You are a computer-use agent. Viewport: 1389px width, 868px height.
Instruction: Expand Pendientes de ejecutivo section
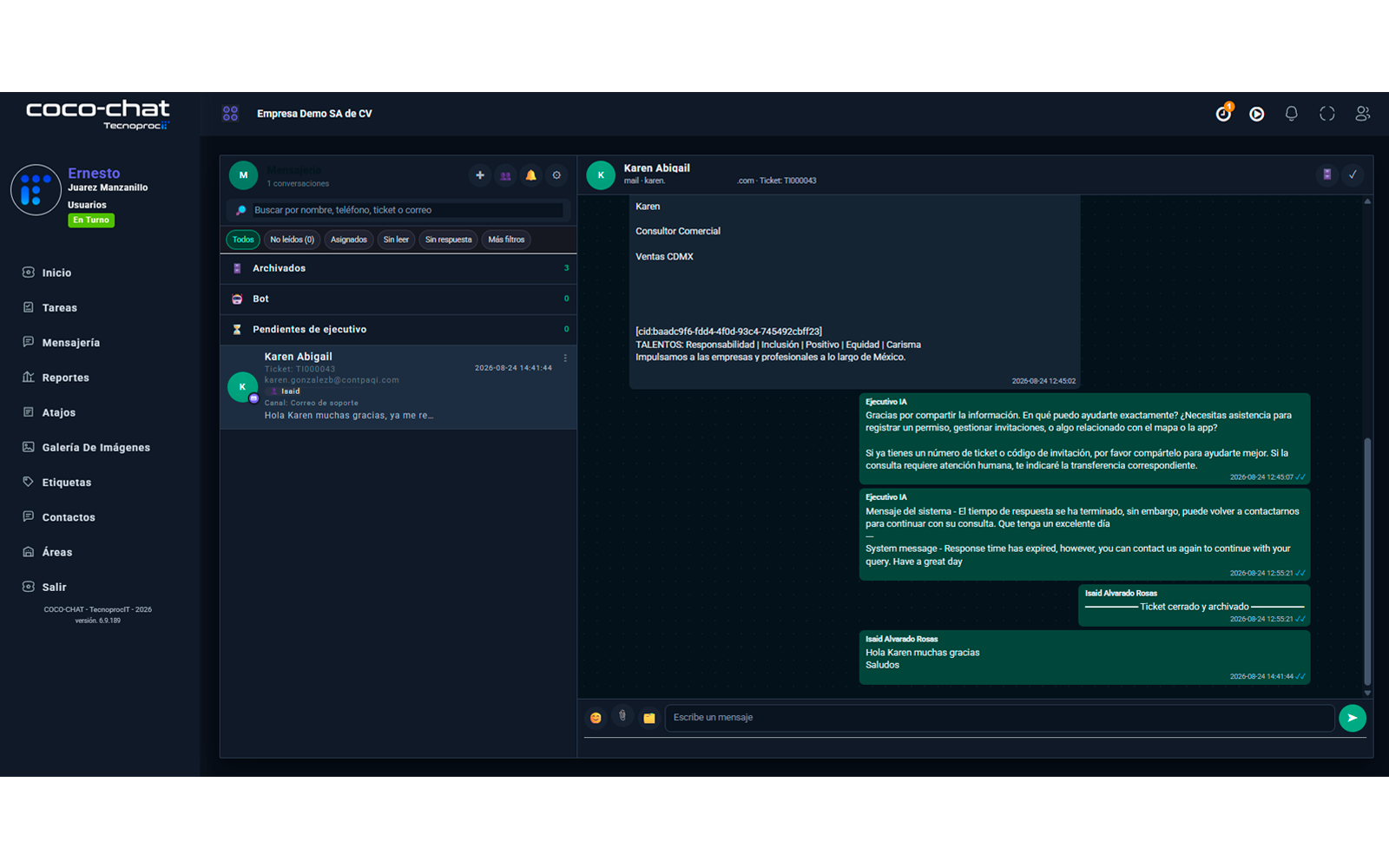pos(398,329)
